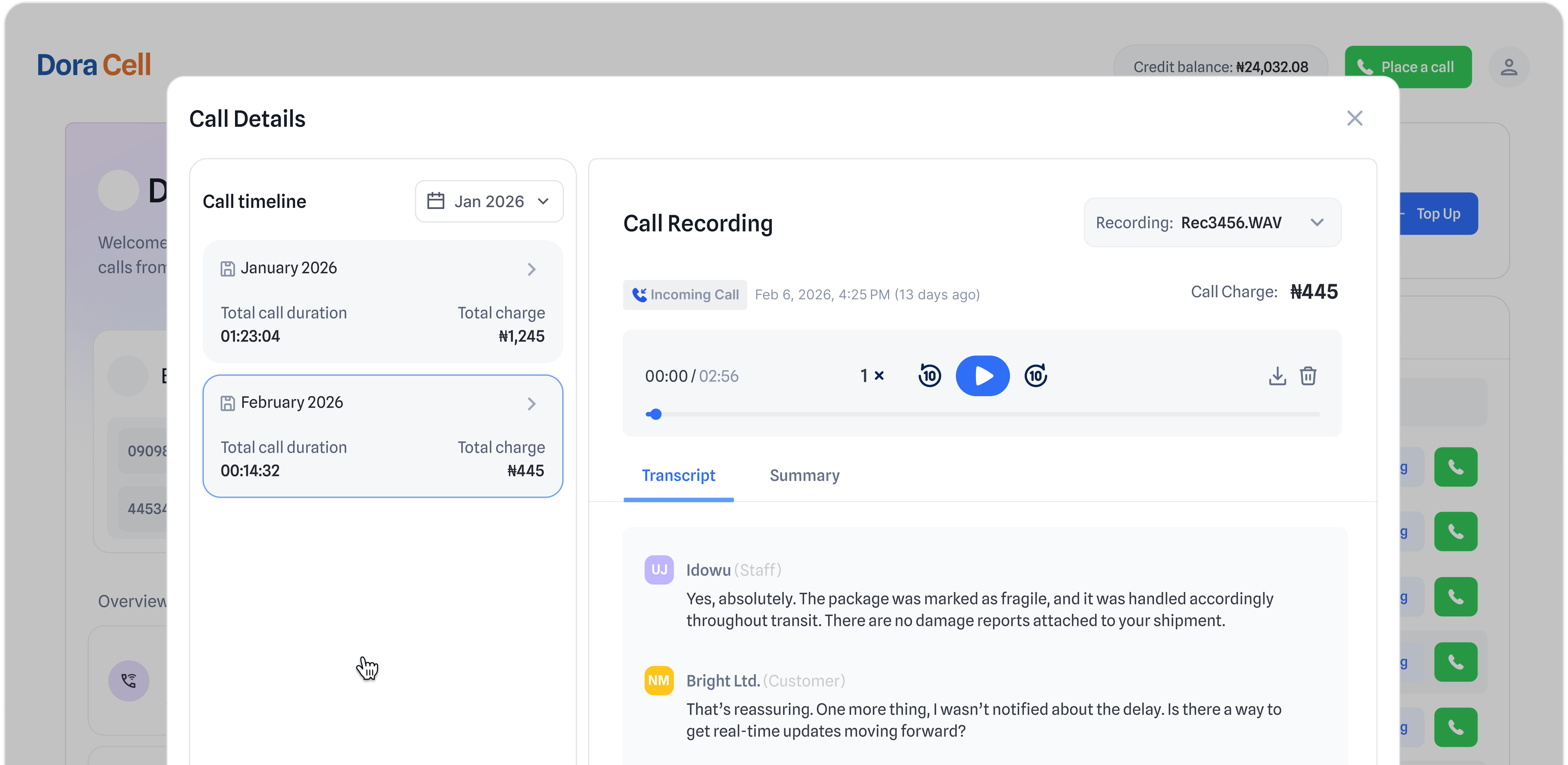Click the Idowu (Staff) speaker name
Image resolution: width=1568 pixels, height=765 pixels.
pyautogui.click(x=733, y=570)
